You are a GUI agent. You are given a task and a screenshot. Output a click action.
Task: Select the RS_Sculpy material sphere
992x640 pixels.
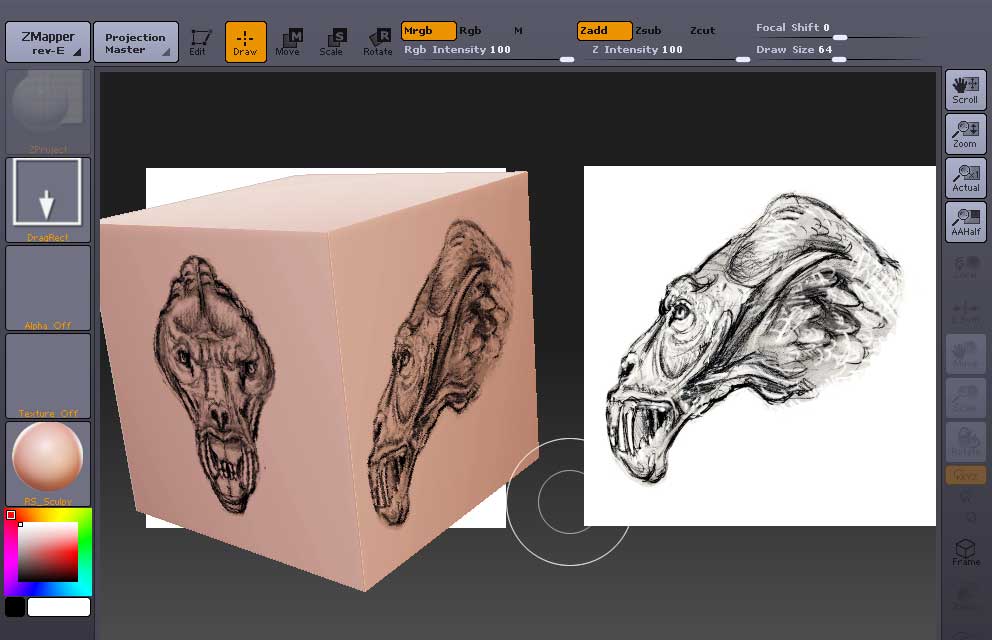pyautogui.click(x=47, y=458)
